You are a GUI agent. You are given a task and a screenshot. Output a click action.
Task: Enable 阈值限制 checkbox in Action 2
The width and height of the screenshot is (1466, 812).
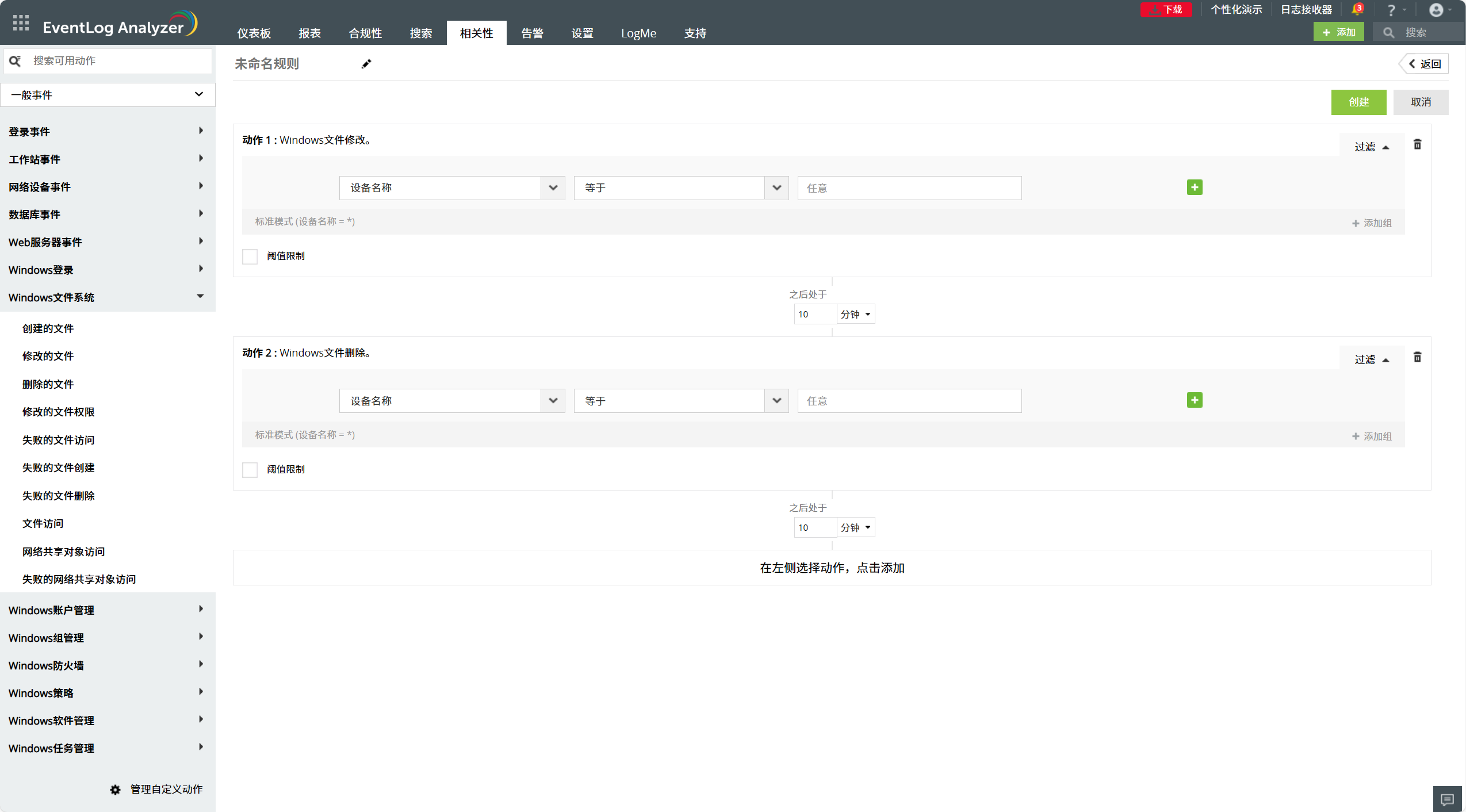coord(250,470)
